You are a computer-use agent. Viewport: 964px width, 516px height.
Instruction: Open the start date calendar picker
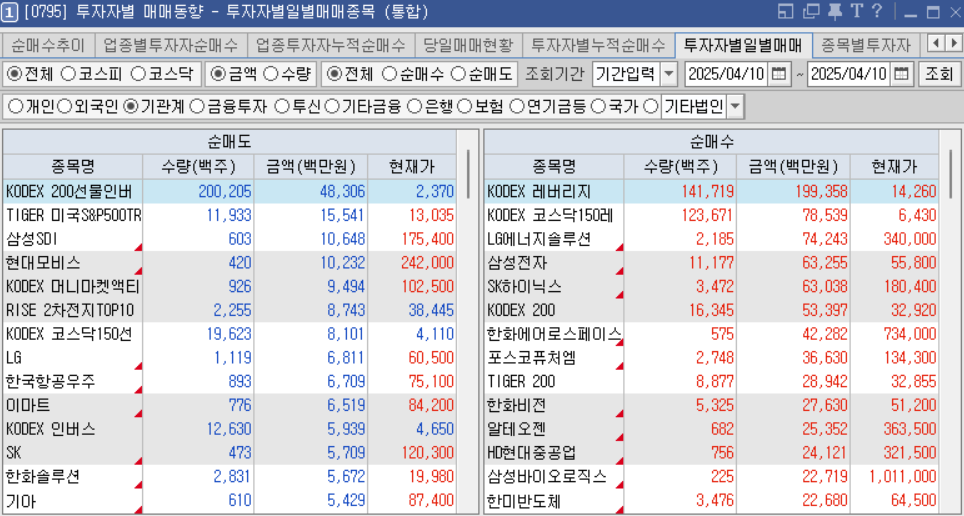coord(778,74)
